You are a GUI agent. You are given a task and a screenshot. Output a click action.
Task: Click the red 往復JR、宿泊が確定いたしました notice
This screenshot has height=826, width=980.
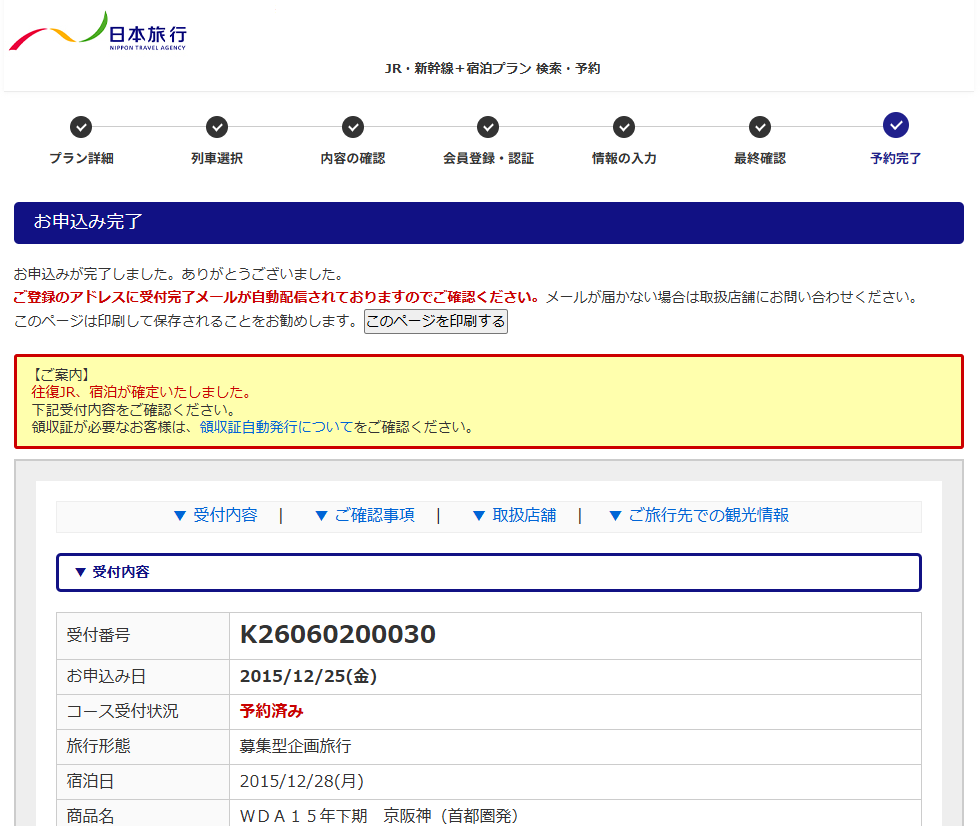click(143, 392)
